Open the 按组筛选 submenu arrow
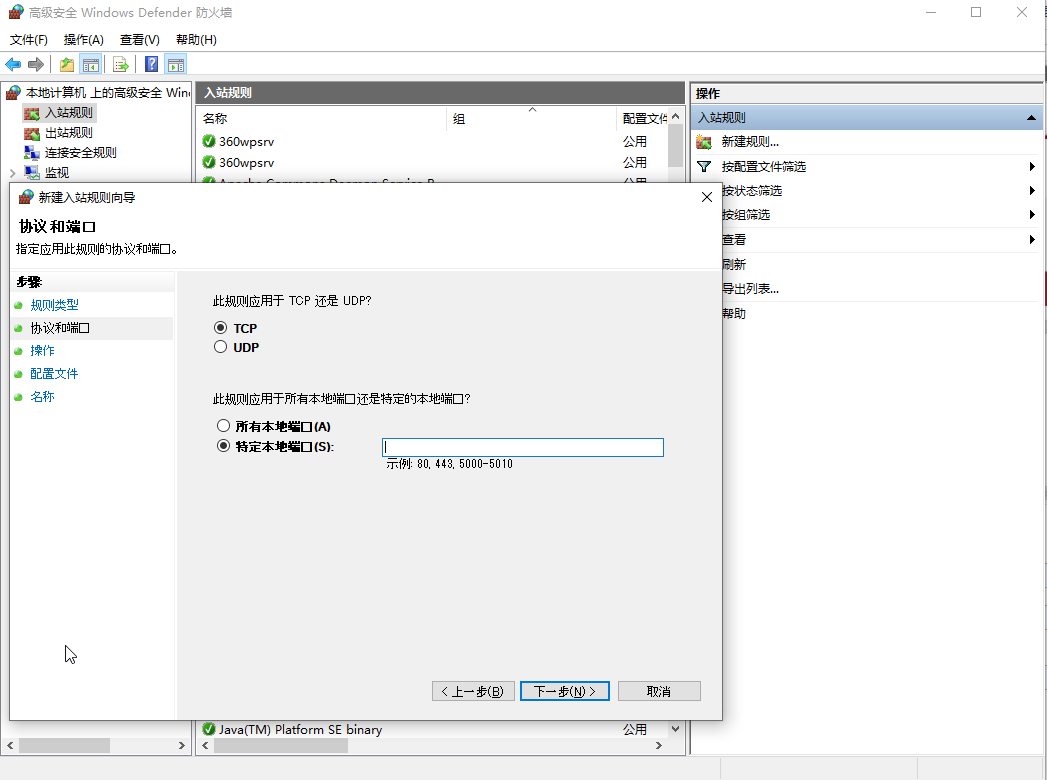The image size is (1047, 780). point(1032,214)
